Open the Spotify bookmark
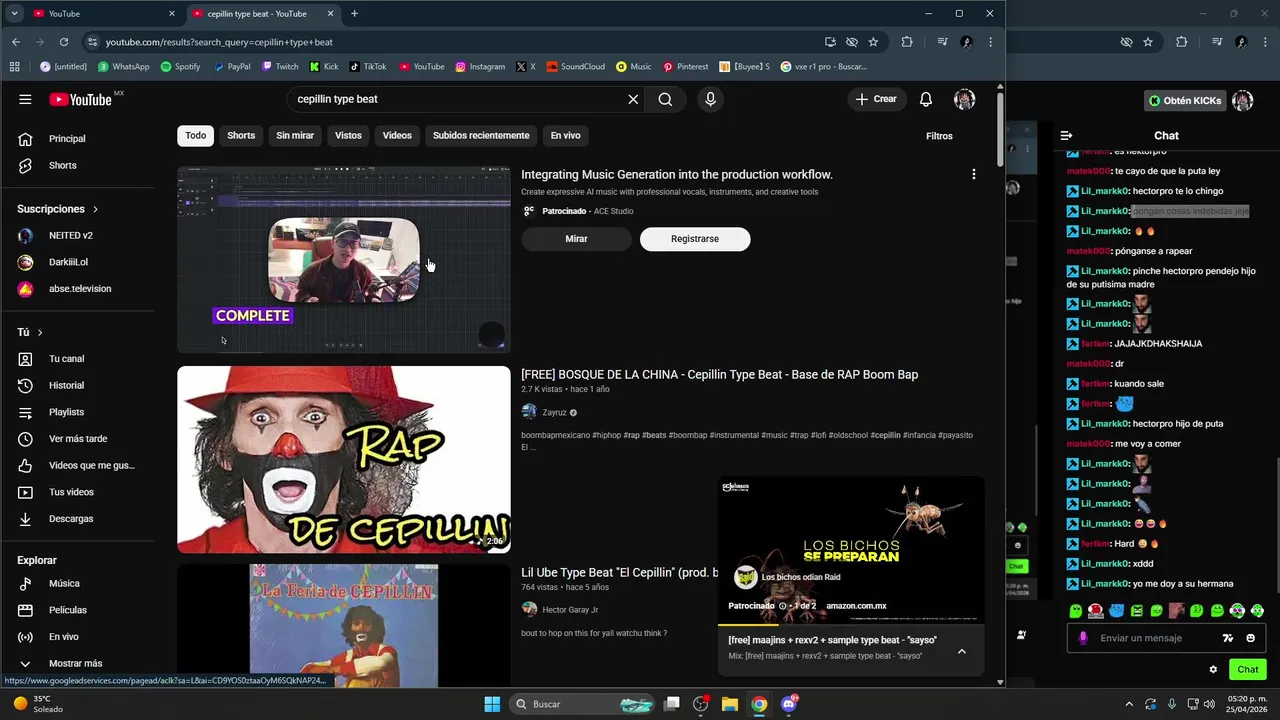Viewport: 1280px width, 720px height. point(181,67)
